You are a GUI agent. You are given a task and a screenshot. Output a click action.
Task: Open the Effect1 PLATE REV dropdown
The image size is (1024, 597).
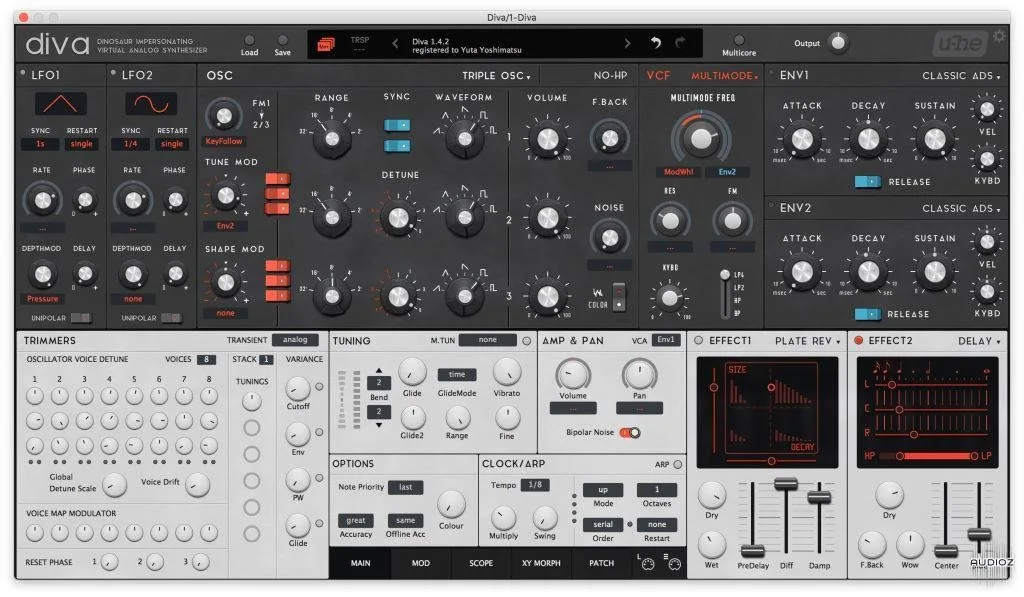(807, 341)
